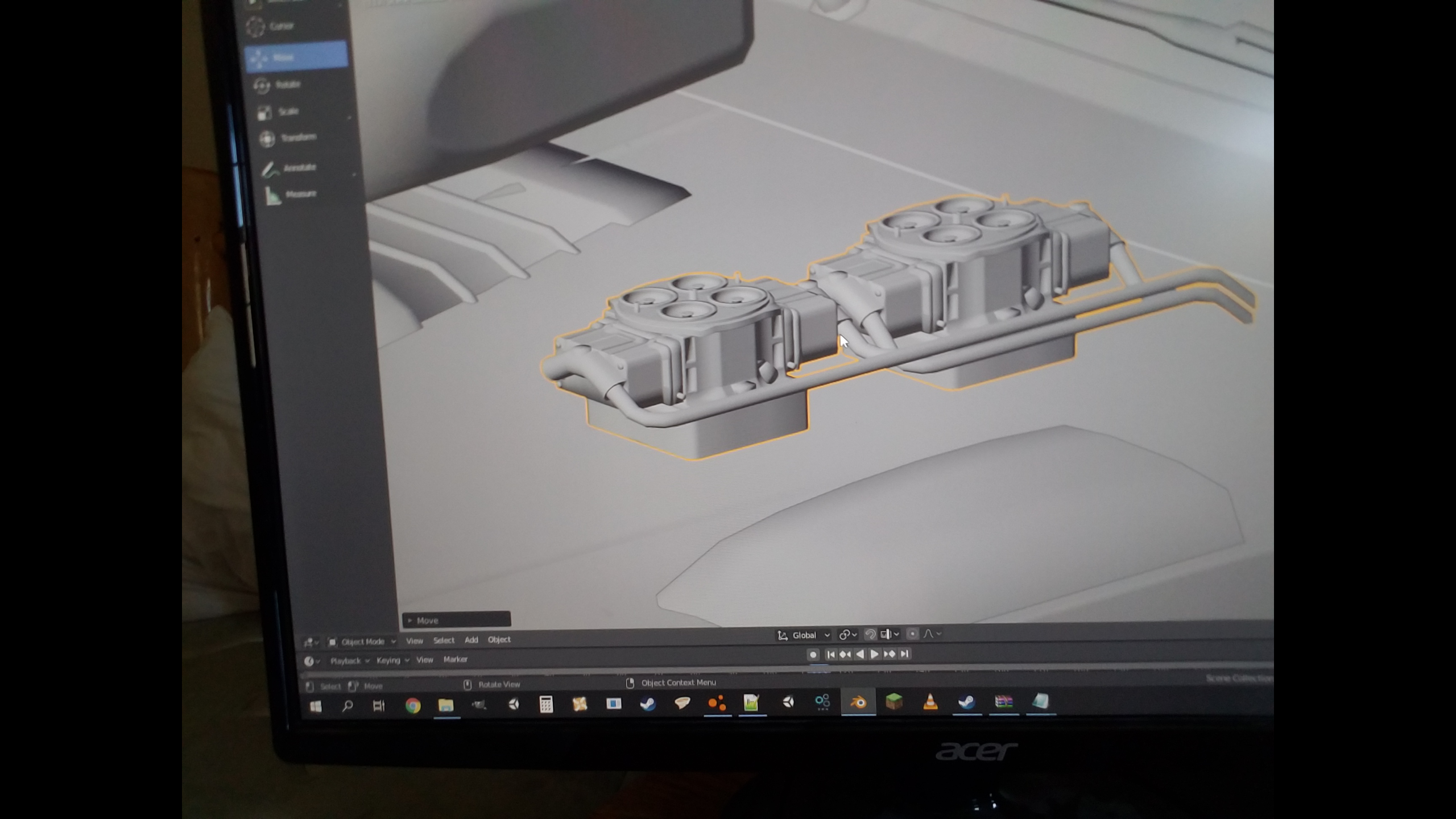Select the highlighted Move tool
The height and width of the screenshot is (819, 1456).
click(x=296, y=56)
